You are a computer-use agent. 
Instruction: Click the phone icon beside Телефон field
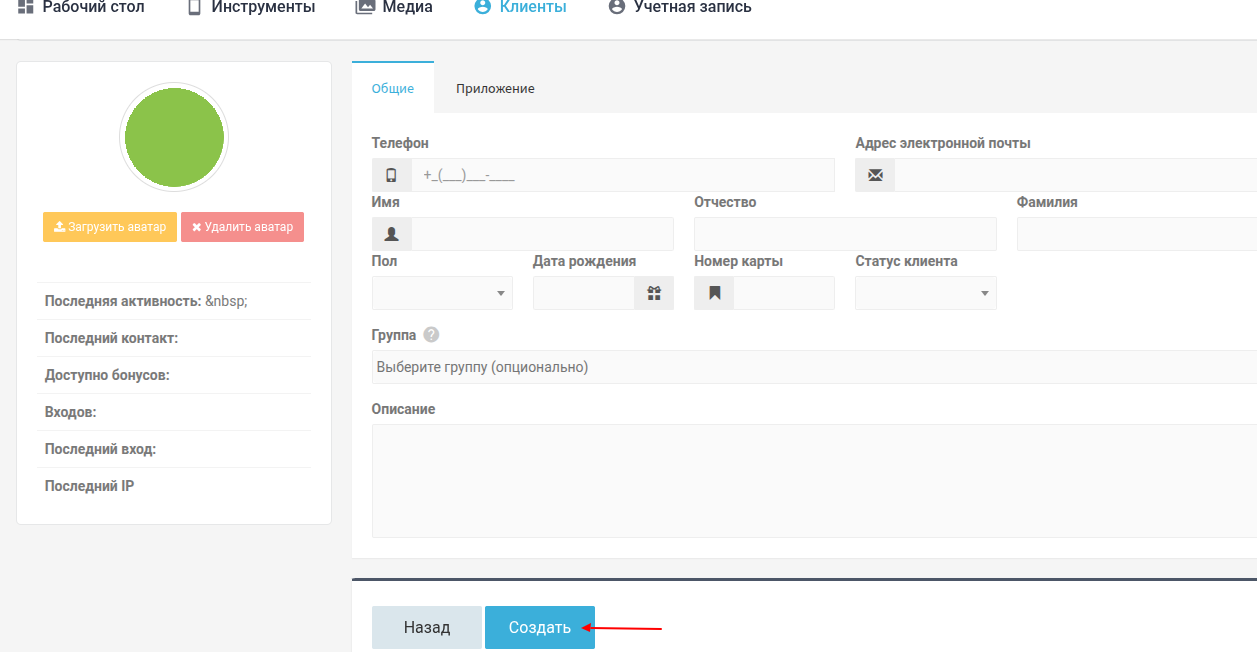click(x=391, y=175)
